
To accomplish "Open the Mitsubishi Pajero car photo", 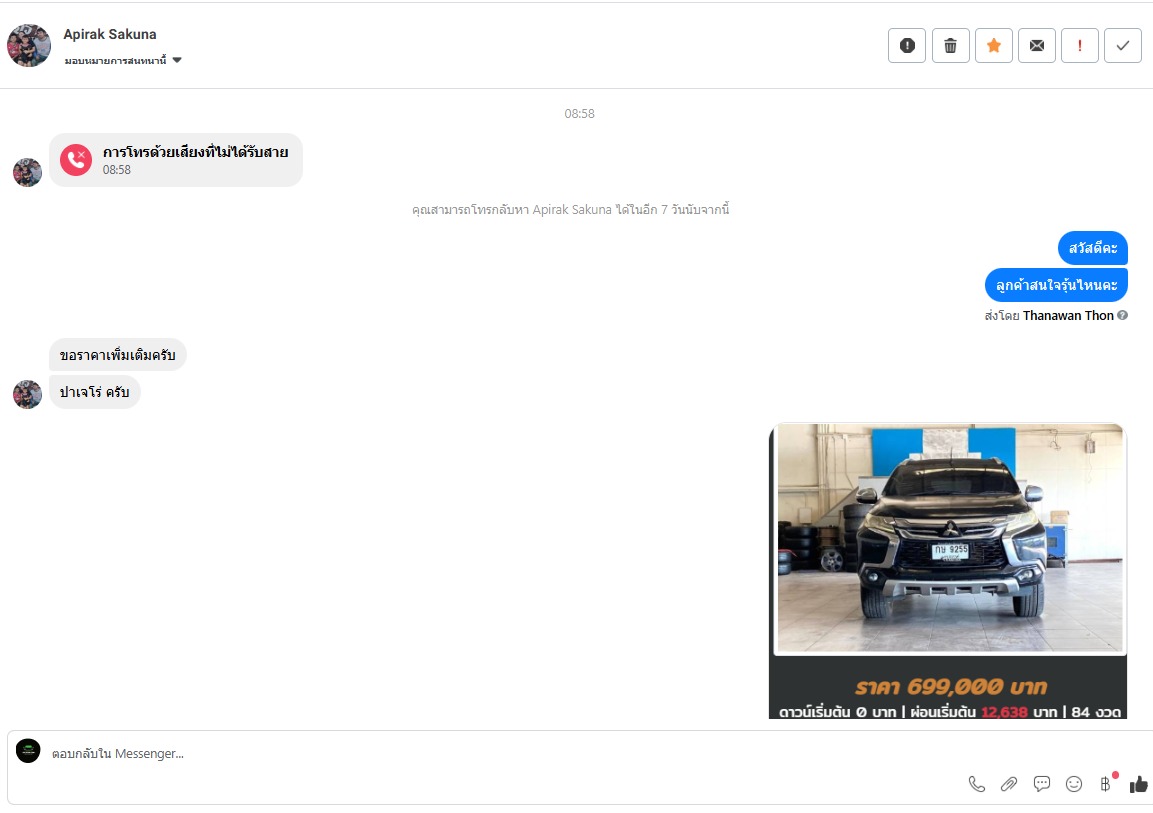I will point(950,539).
